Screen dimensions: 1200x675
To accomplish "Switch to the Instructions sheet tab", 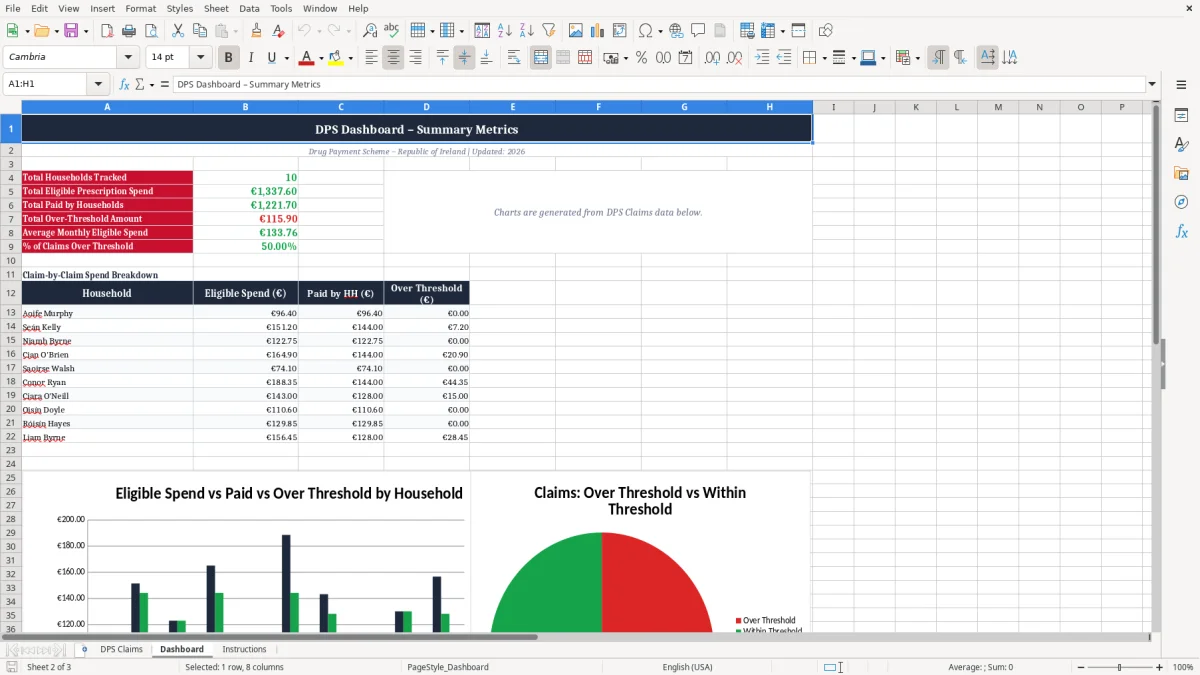I will (x=244, y=649).
